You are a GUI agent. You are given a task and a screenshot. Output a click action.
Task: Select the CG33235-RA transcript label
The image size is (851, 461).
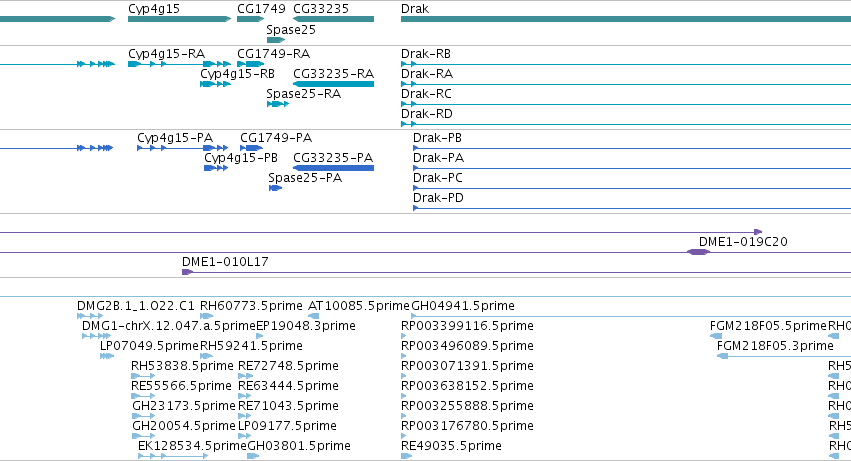pos(333,74)
